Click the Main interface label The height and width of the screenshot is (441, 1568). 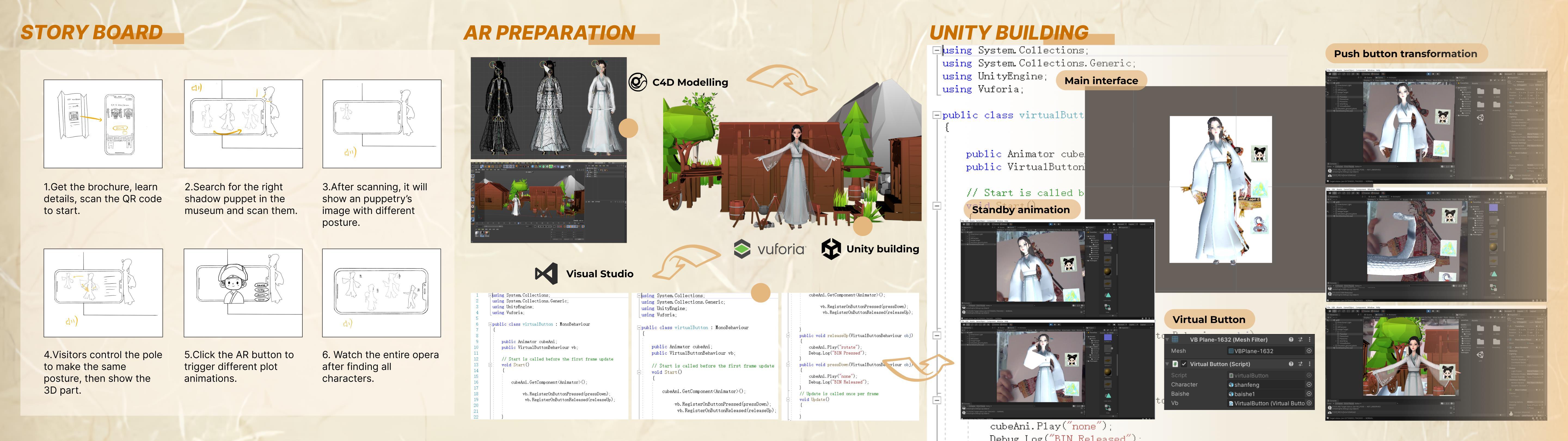click(x=1101, y=80)
